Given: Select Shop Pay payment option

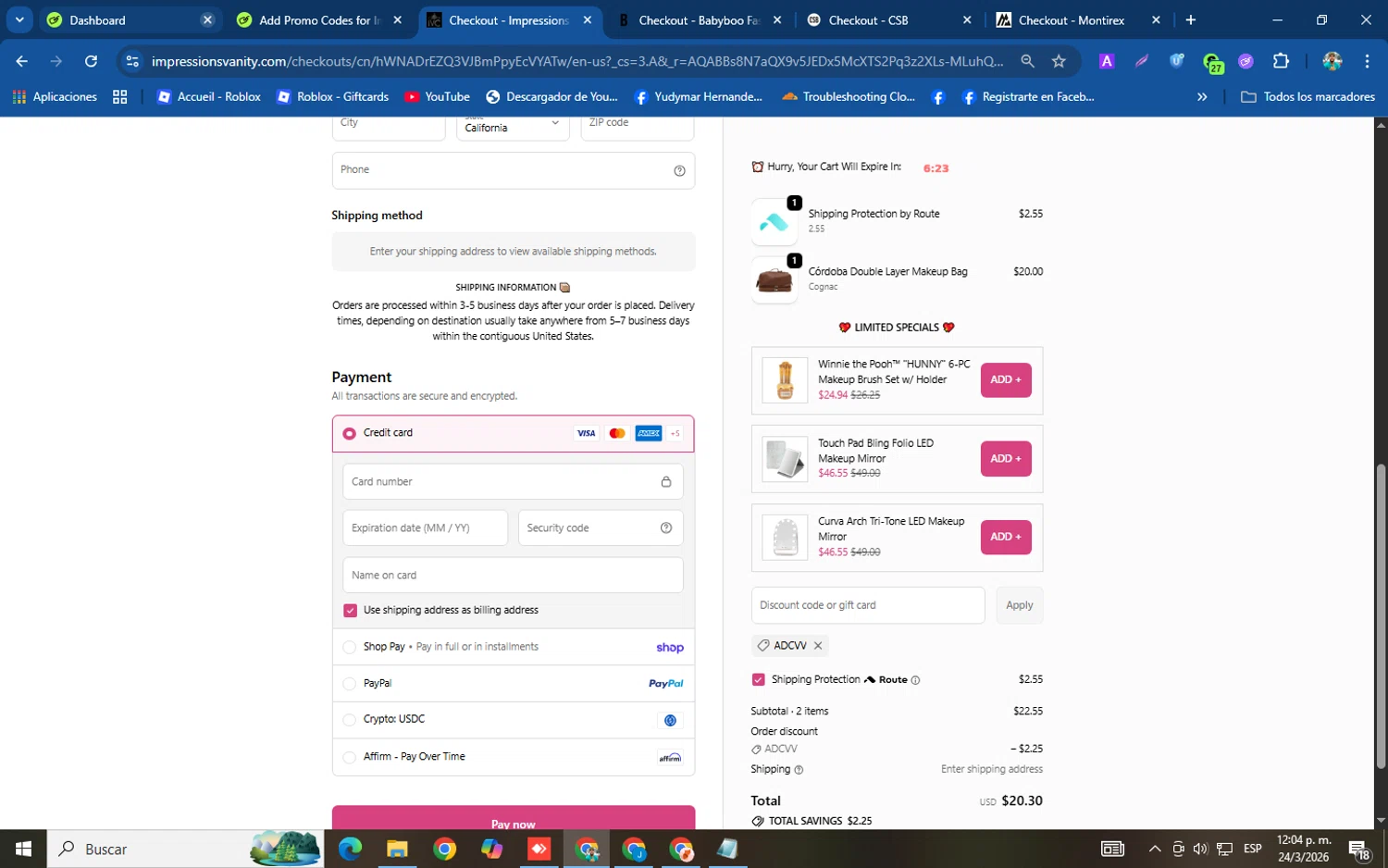Looking at the screenshot, I should 349,647.
